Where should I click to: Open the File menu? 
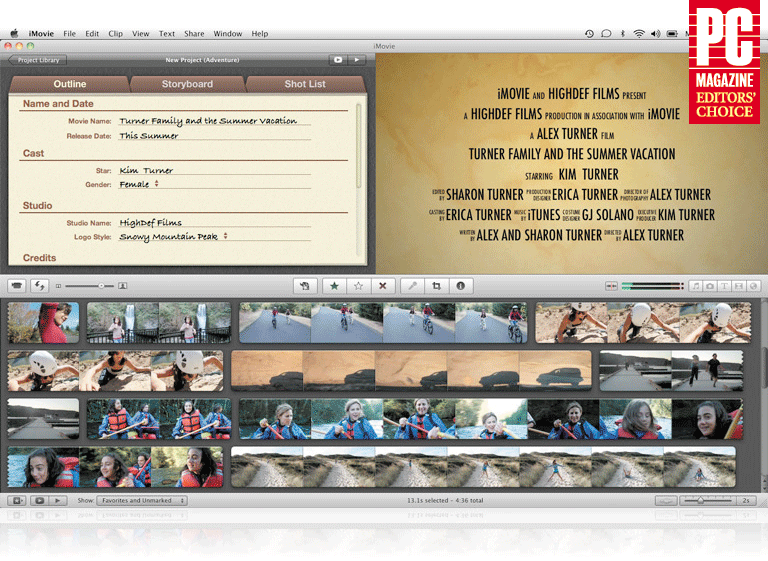click(70, 34)
